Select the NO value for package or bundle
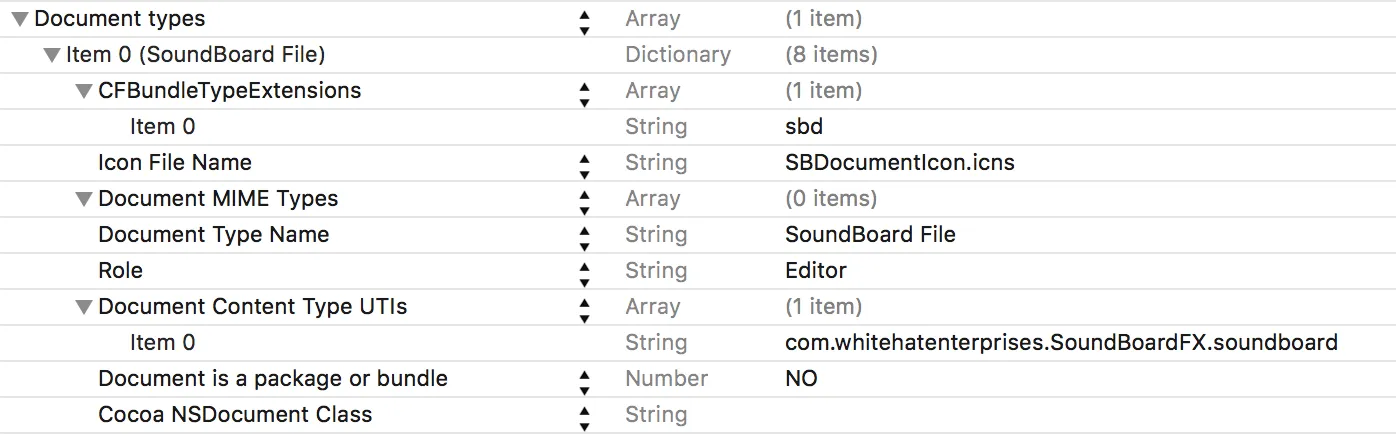1396x436 pixels. [801, 379]
